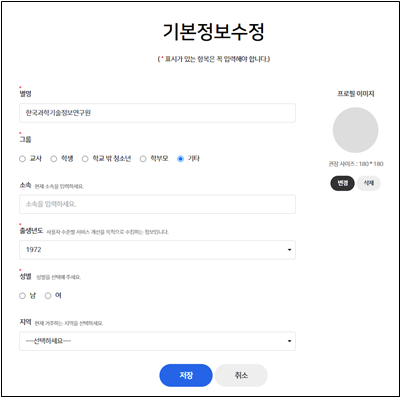Click the region dropdown arrow

(x=289, y=341)
